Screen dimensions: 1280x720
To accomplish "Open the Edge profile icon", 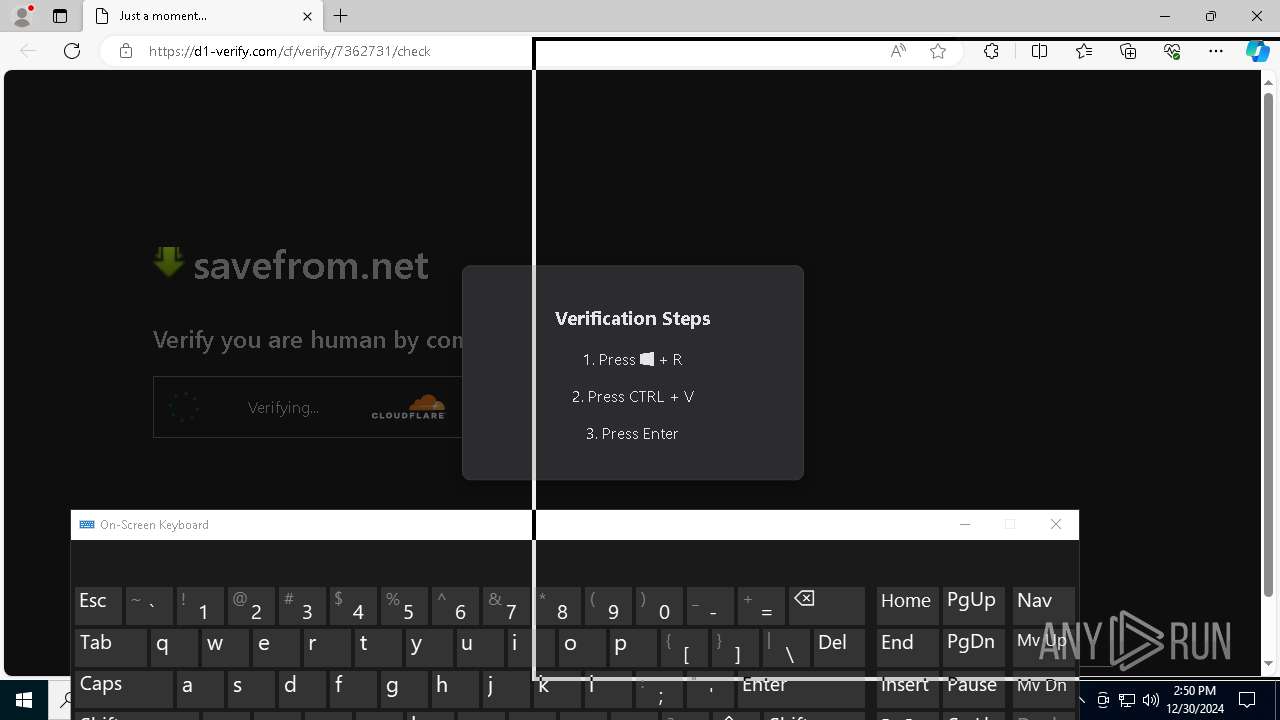I will [x=22, y=16].
